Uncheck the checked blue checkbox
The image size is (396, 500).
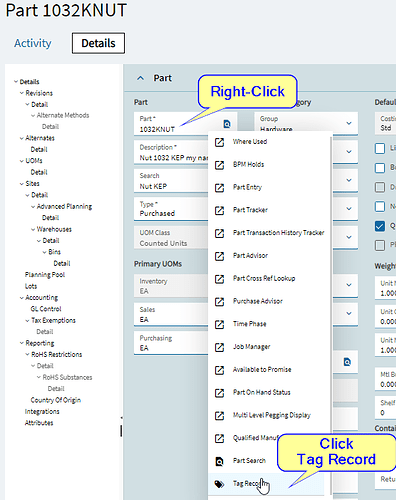(380, 226)
